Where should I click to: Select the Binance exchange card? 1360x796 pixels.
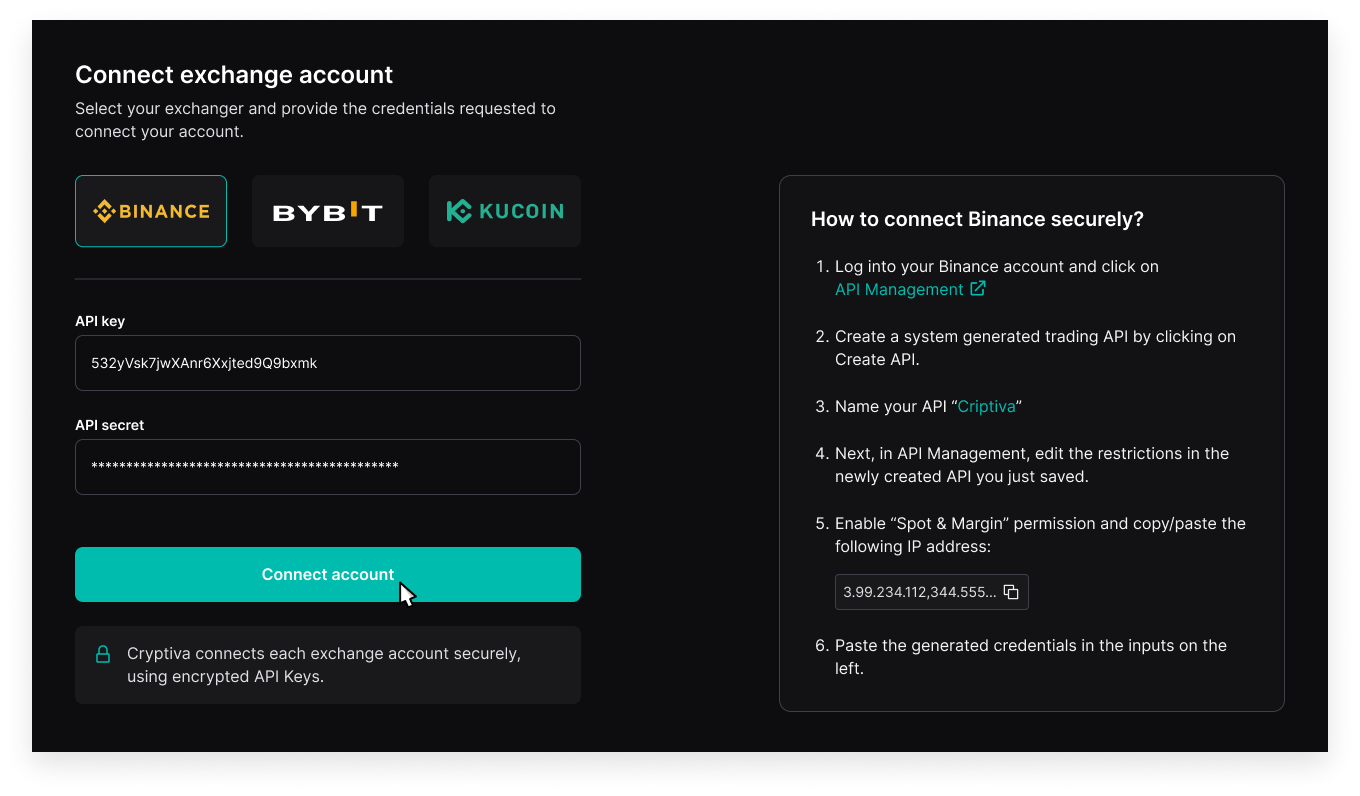(151, 211)
